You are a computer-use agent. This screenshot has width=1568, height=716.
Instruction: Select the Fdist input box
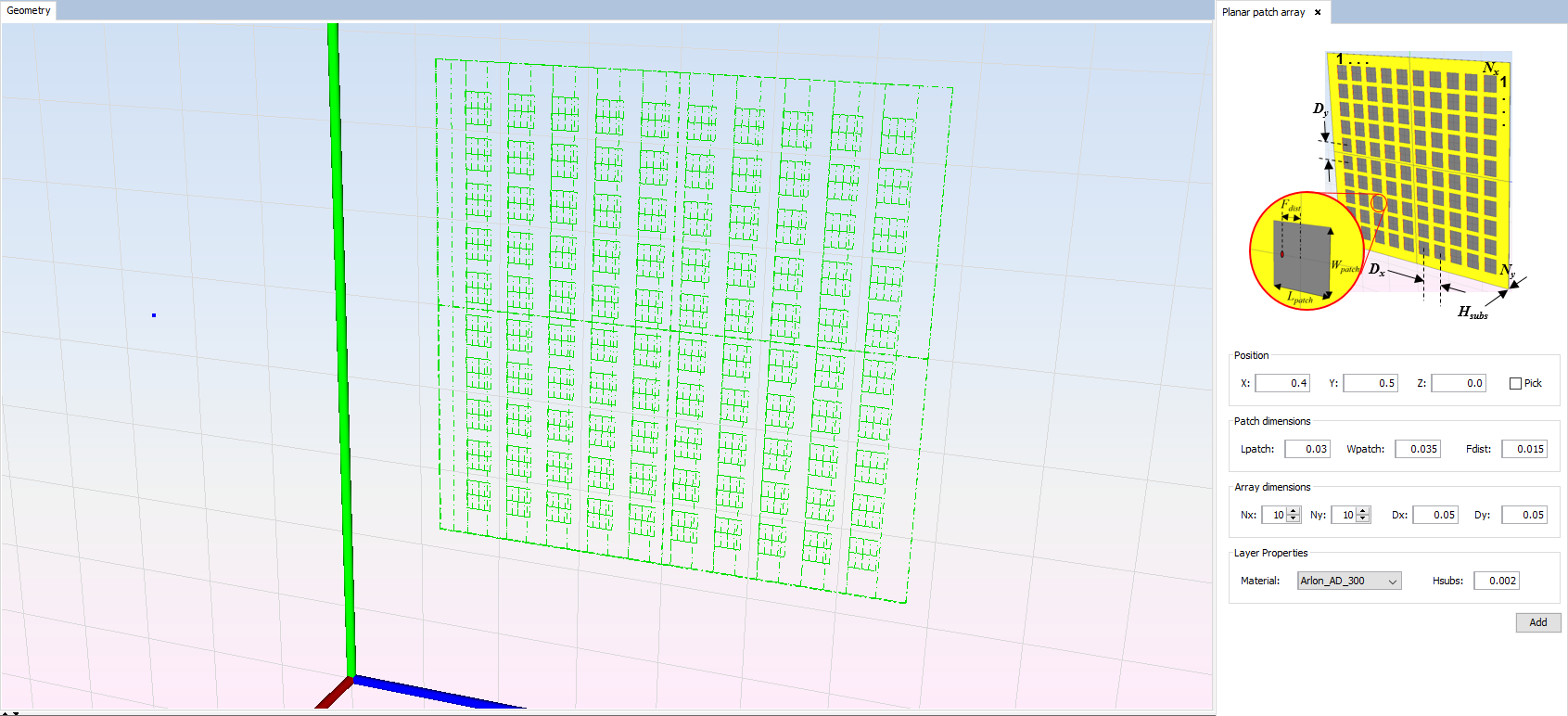click(1524, 449)
